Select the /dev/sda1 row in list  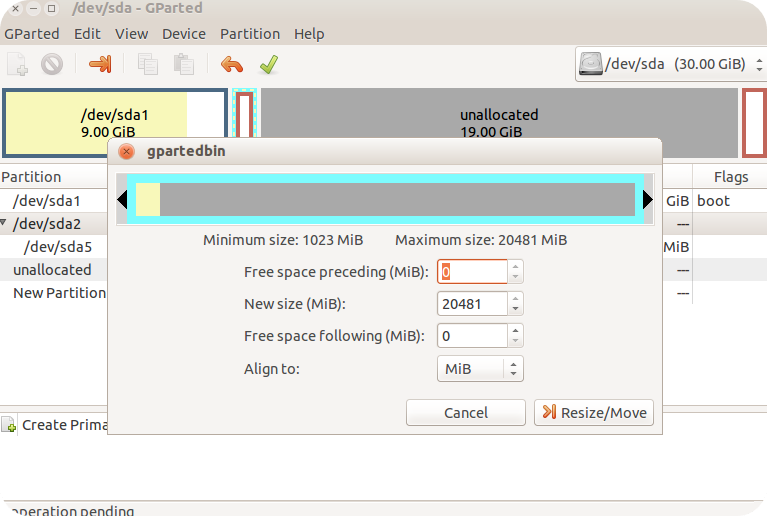point(54,201)
